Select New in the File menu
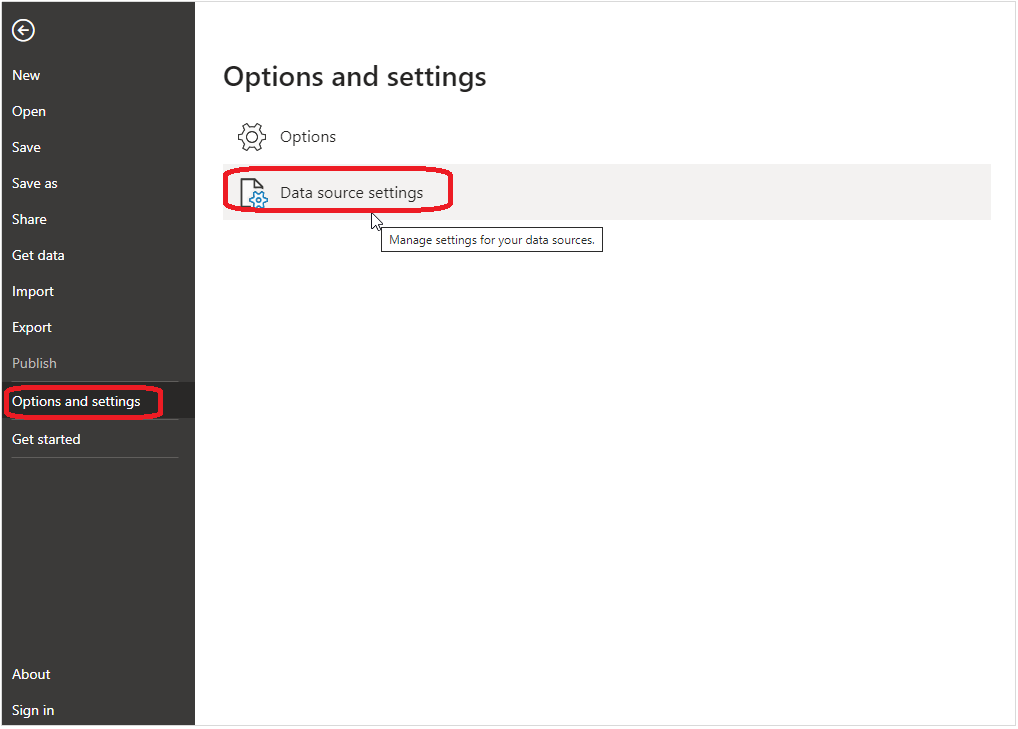The image size is (1018, 729). [x=26, y=75]
